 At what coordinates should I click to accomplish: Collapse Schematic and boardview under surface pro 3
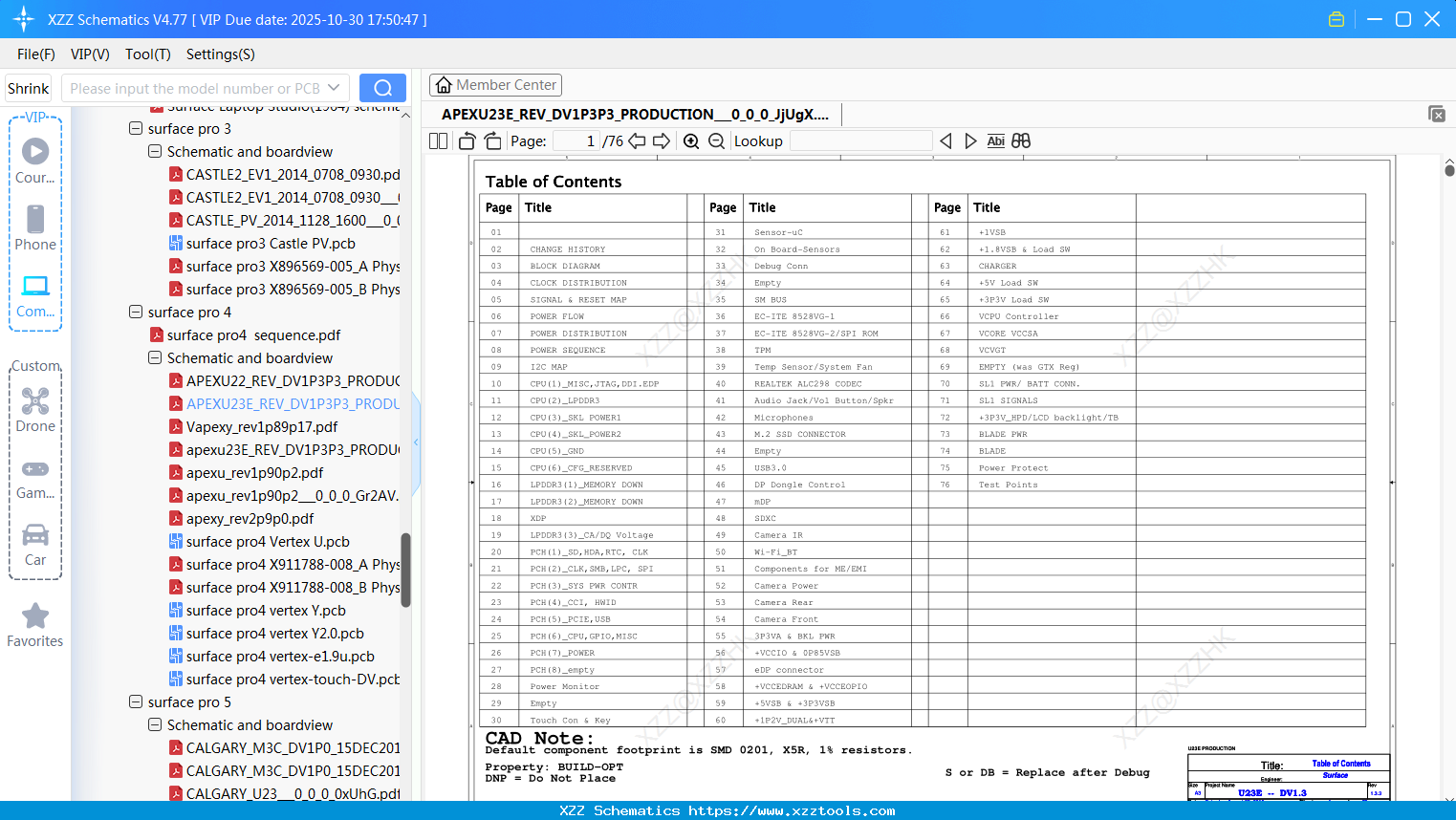coord(155,151)
